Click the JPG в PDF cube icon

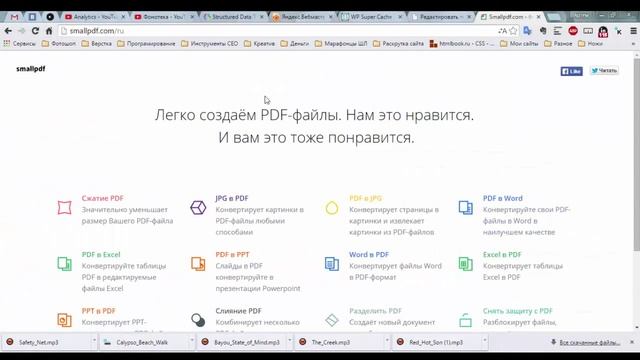click(198, 208)
